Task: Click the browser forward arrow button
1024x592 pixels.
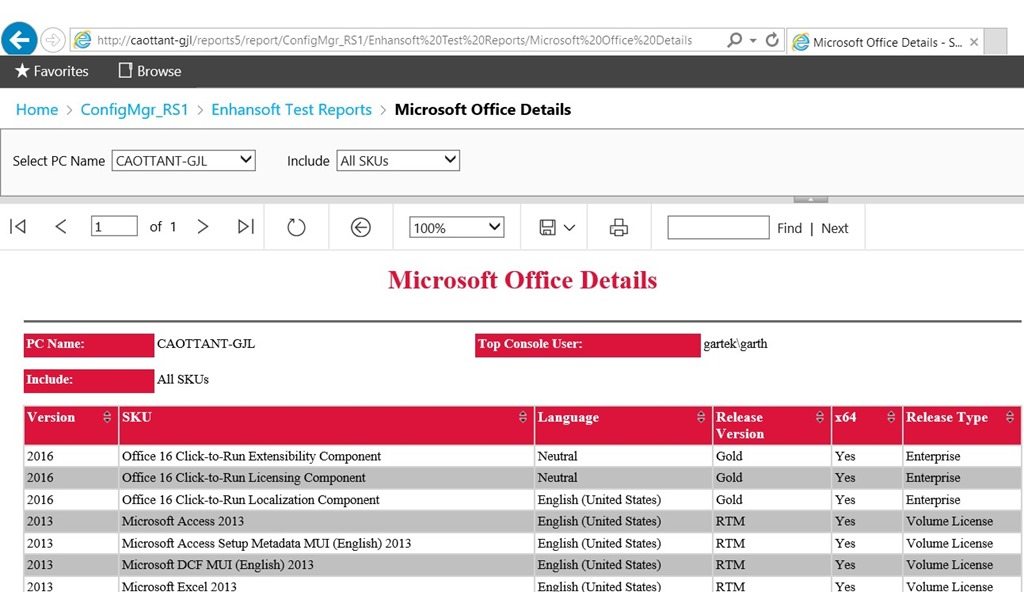Action: pos(52,40)
